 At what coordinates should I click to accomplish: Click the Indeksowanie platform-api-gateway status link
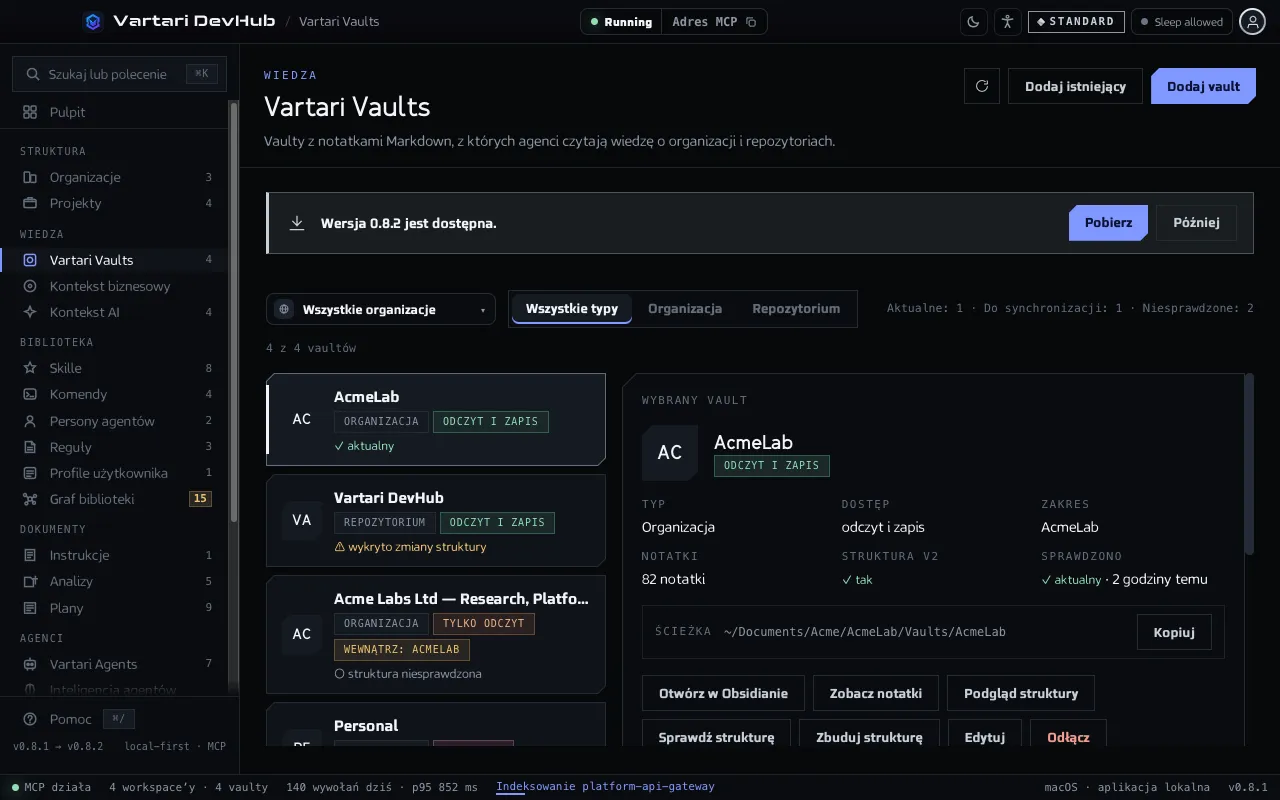pyautogui.click(x=605, y=787)
